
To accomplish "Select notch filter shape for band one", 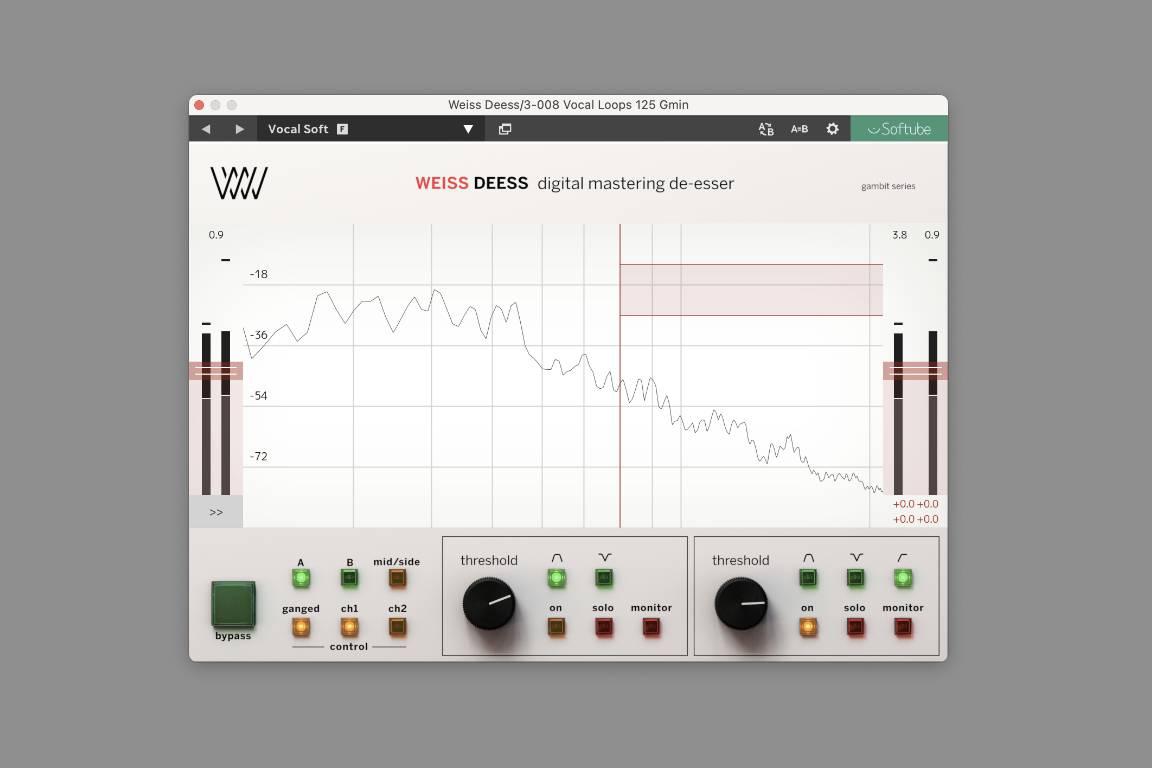I will click(x=604, y=578).
